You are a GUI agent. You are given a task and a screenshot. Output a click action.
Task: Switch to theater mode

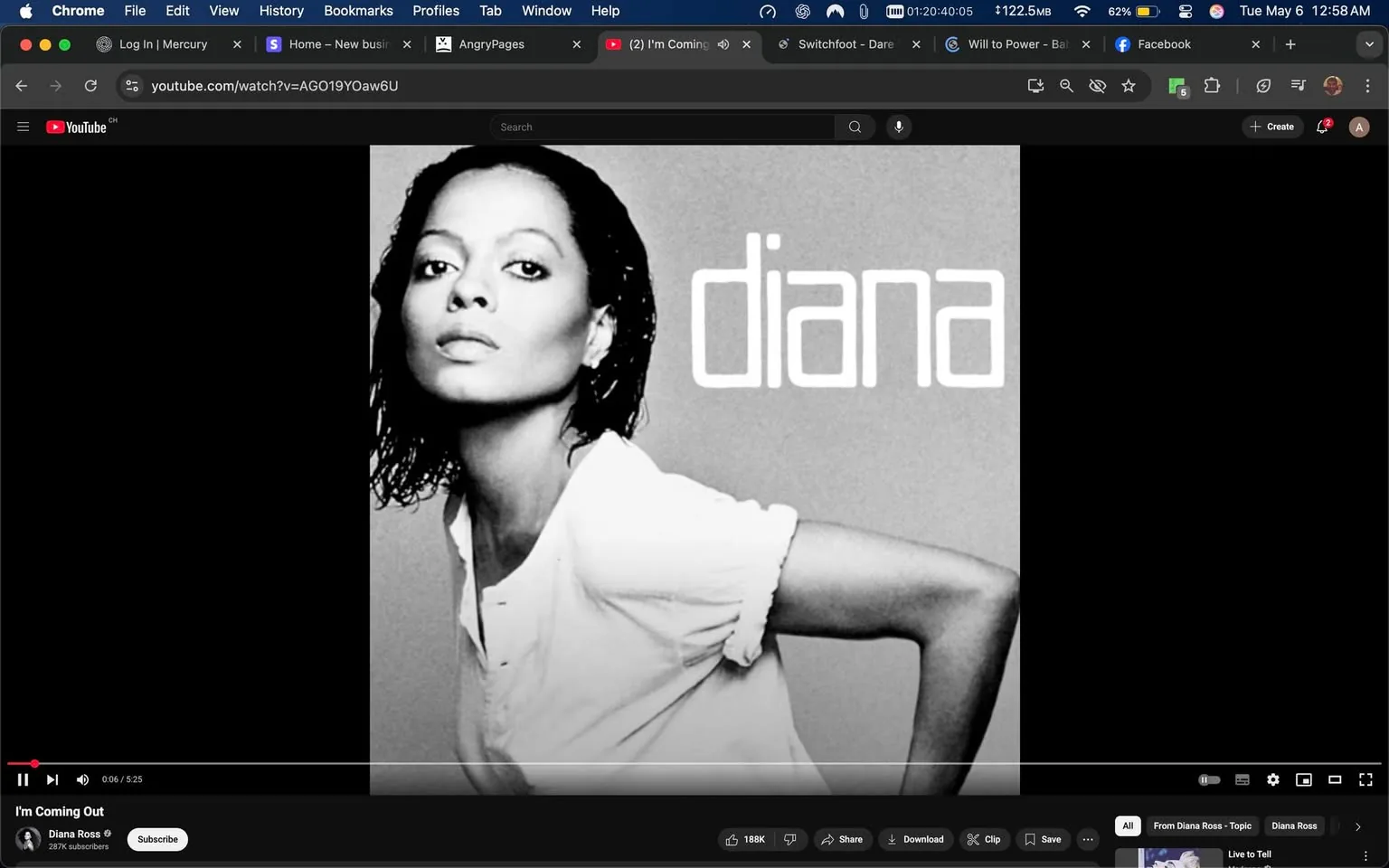[1334, 778]
